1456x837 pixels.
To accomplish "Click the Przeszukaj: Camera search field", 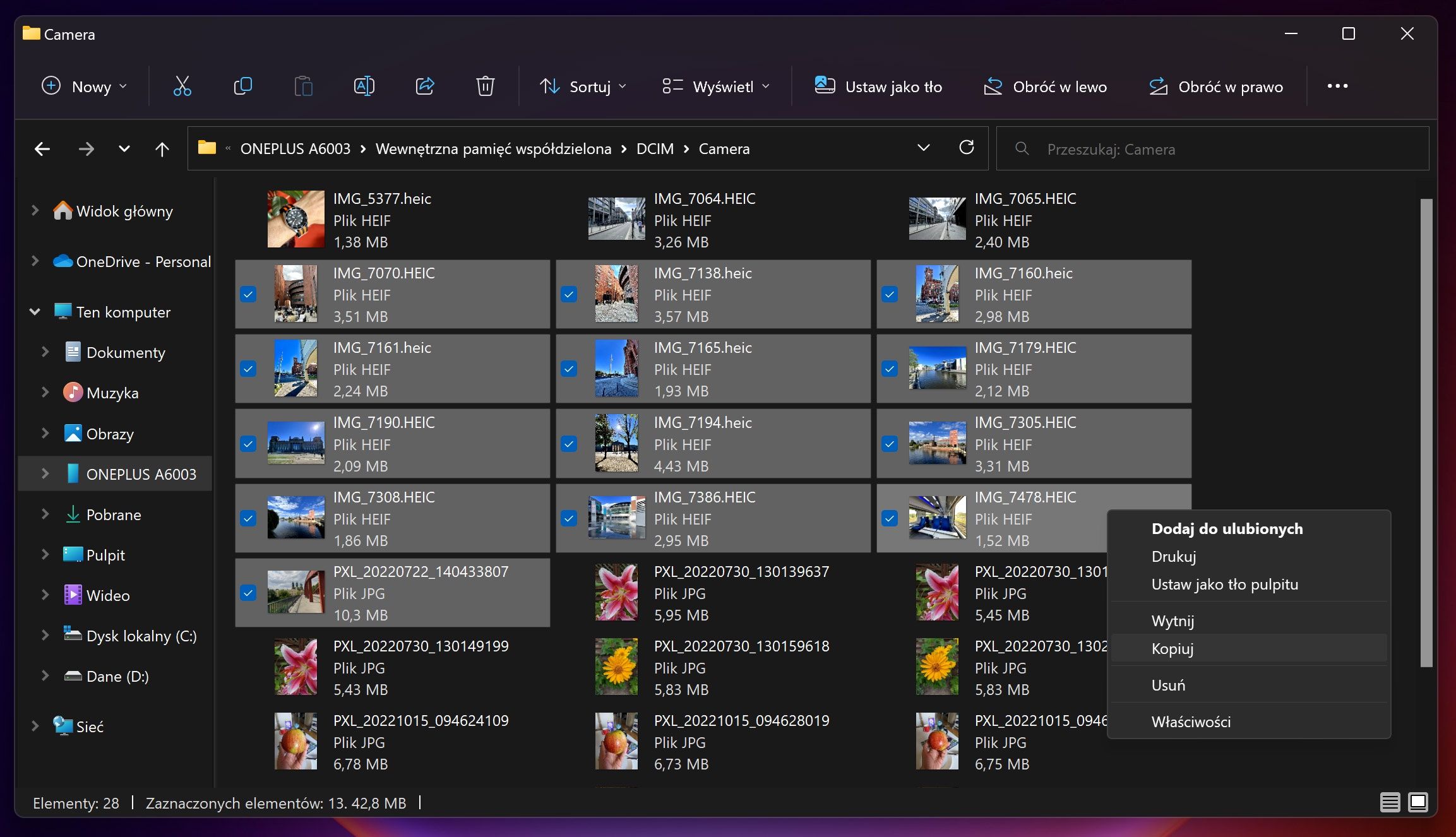I will [x=1212, y=148].
